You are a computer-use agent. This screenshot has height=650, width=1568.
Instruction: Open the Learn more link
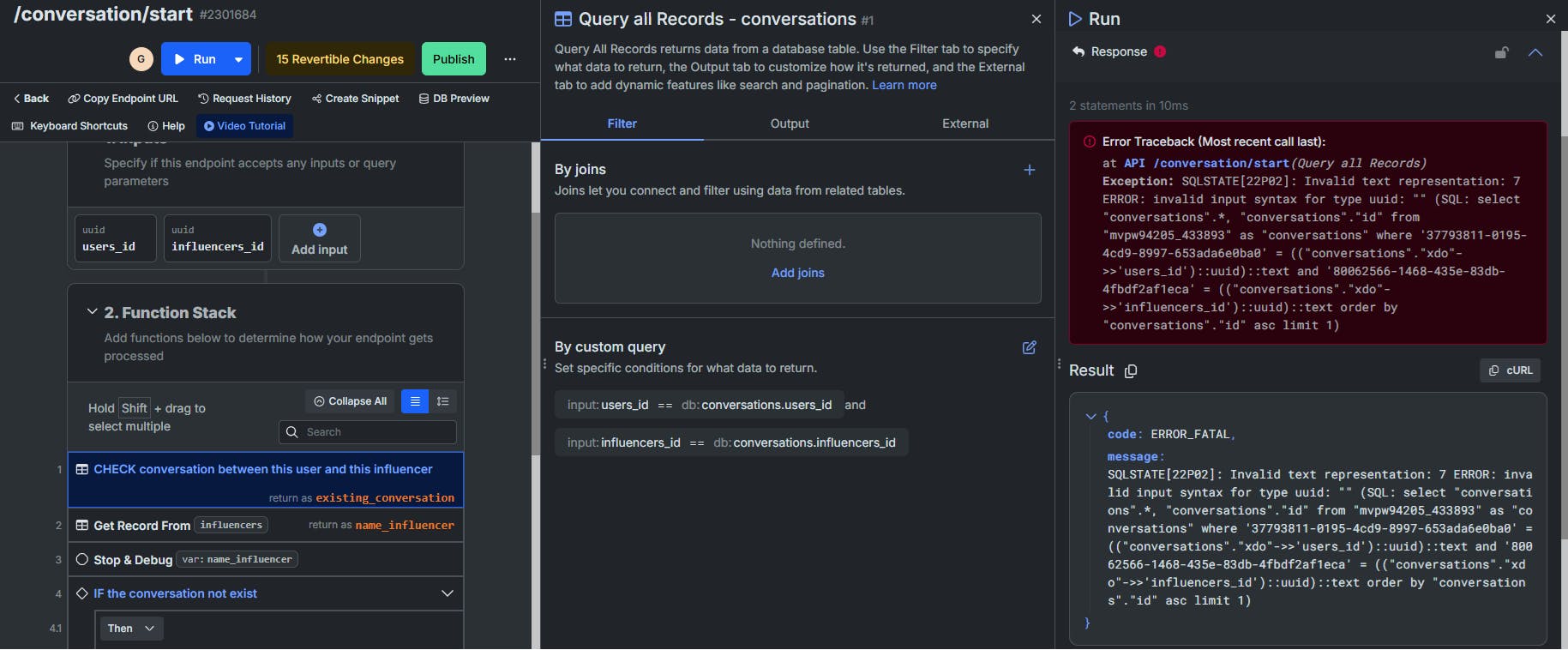pos(904,85)
